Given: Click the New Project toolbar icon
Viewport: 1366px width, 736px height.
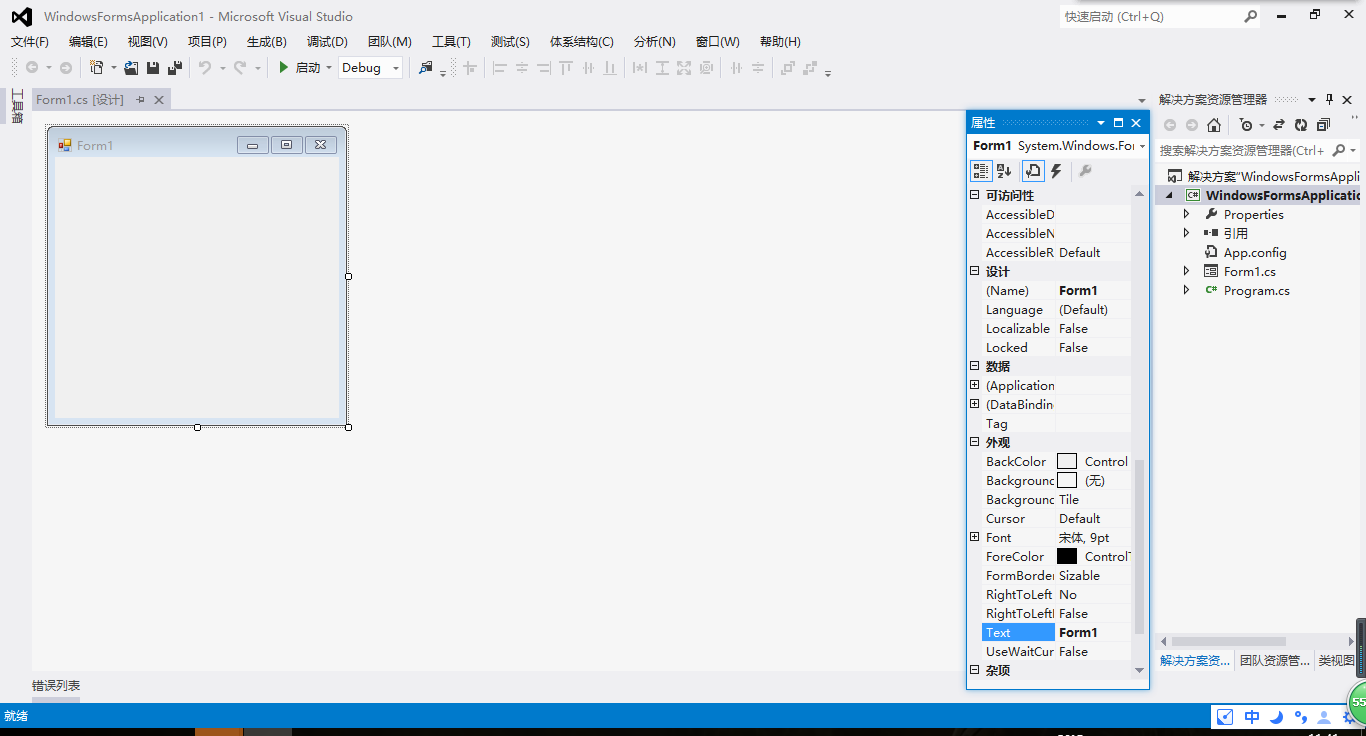Looking at the screenshot, I should pyautogui.click(x=96, y=68).
